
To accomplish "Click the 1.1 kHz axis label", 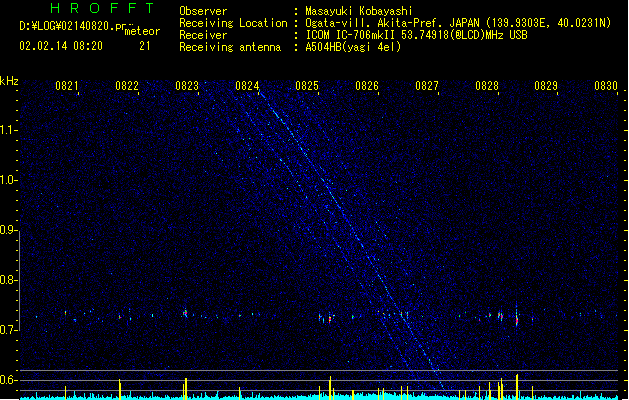I will coord(9,130).
